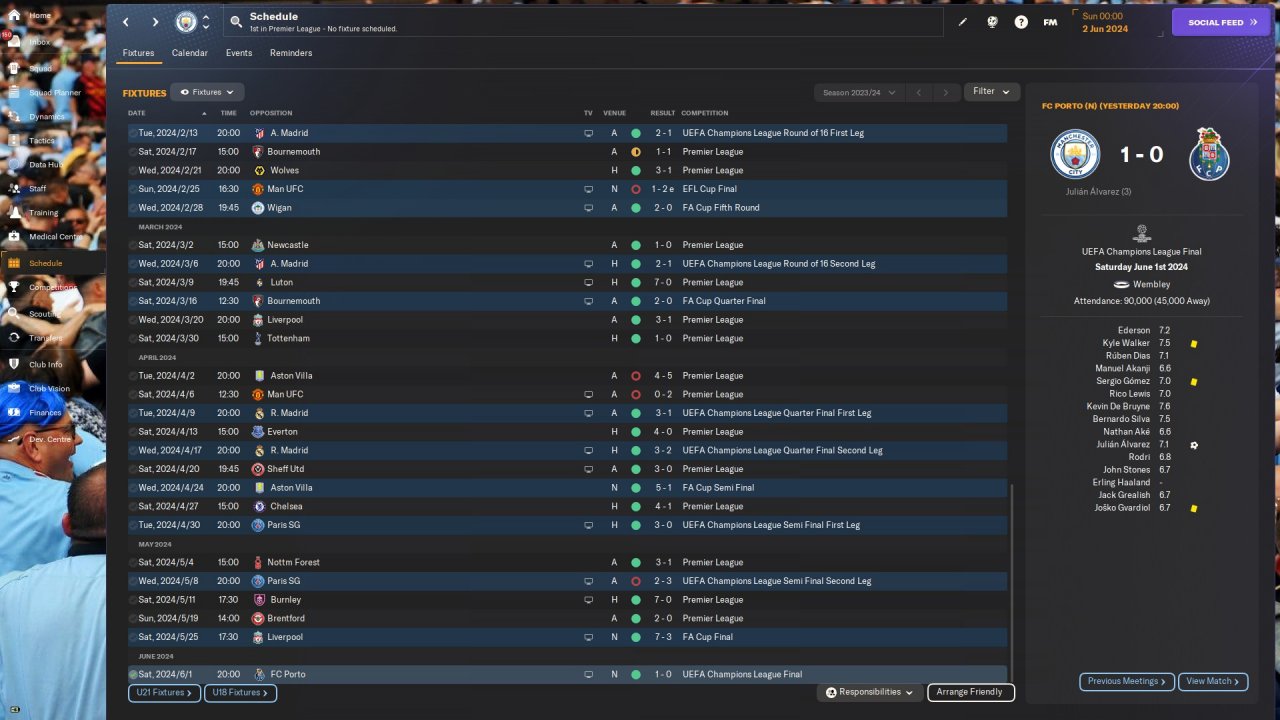Open the Inbox from the sidebar
This screenshot has width=1280, height=720.
[40, 42]
